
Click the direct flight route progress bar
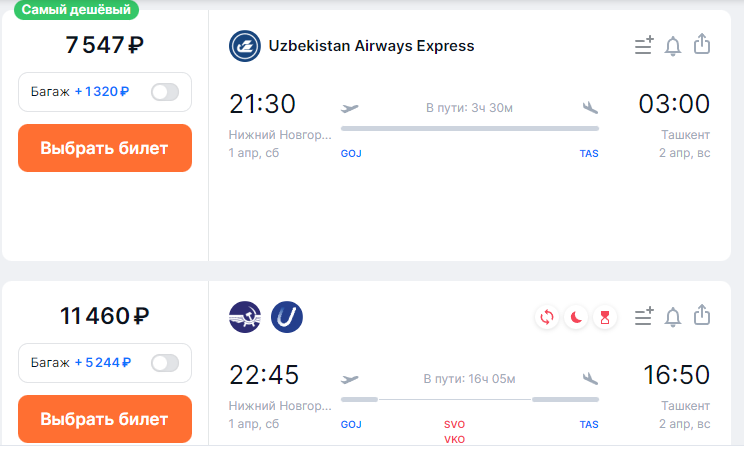470,129
